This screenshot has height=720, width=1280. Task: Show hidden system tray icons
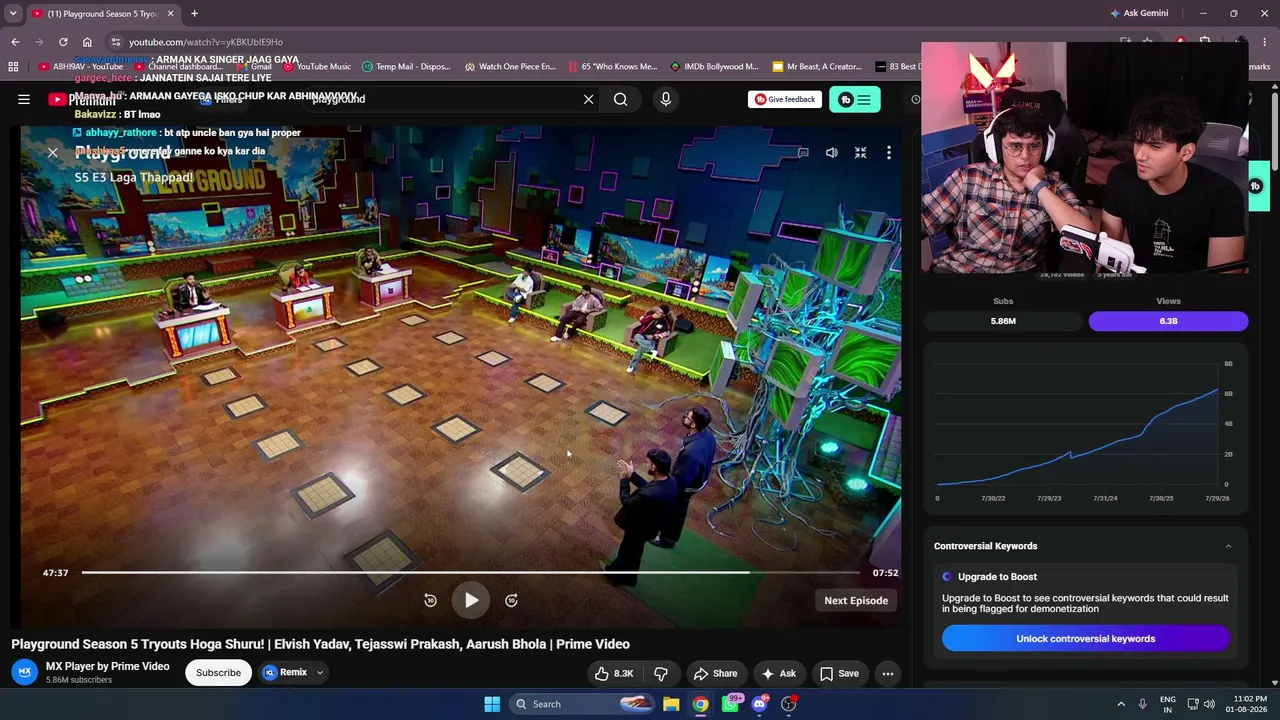(x=1121, y=704)
